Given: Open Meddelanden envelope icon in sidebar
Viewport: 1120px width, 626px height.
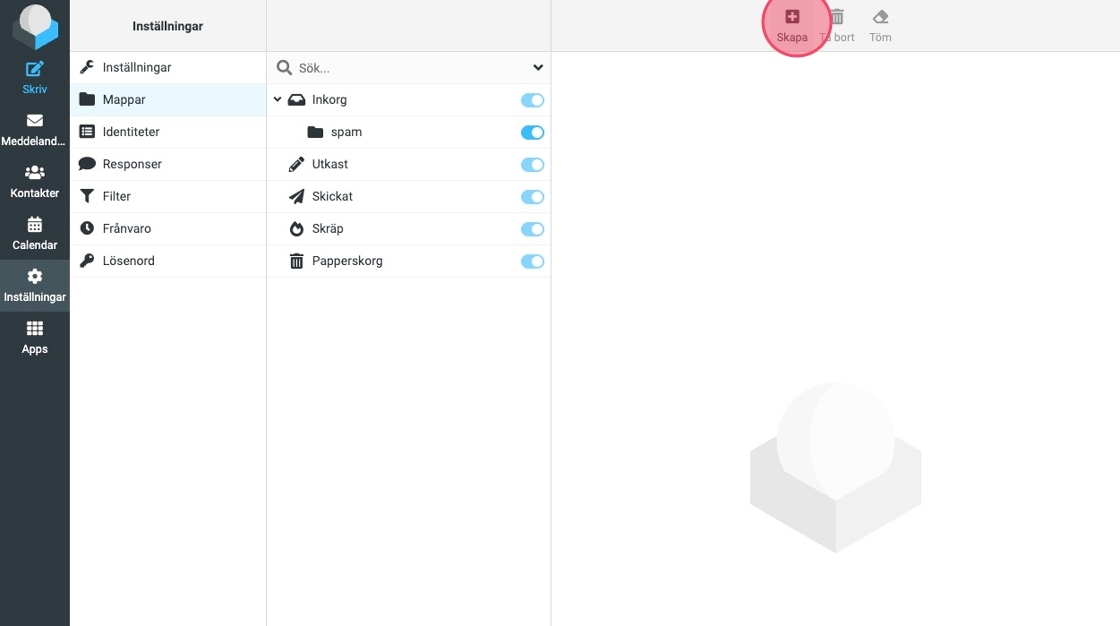Looking at the screenshot, I should pyautogui.click(x=35, y=121).
